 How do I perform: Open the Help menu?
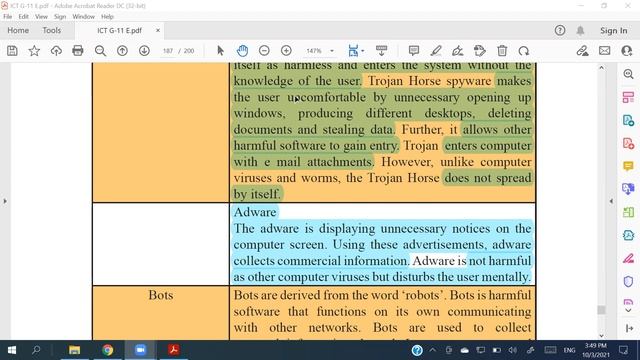107,17
